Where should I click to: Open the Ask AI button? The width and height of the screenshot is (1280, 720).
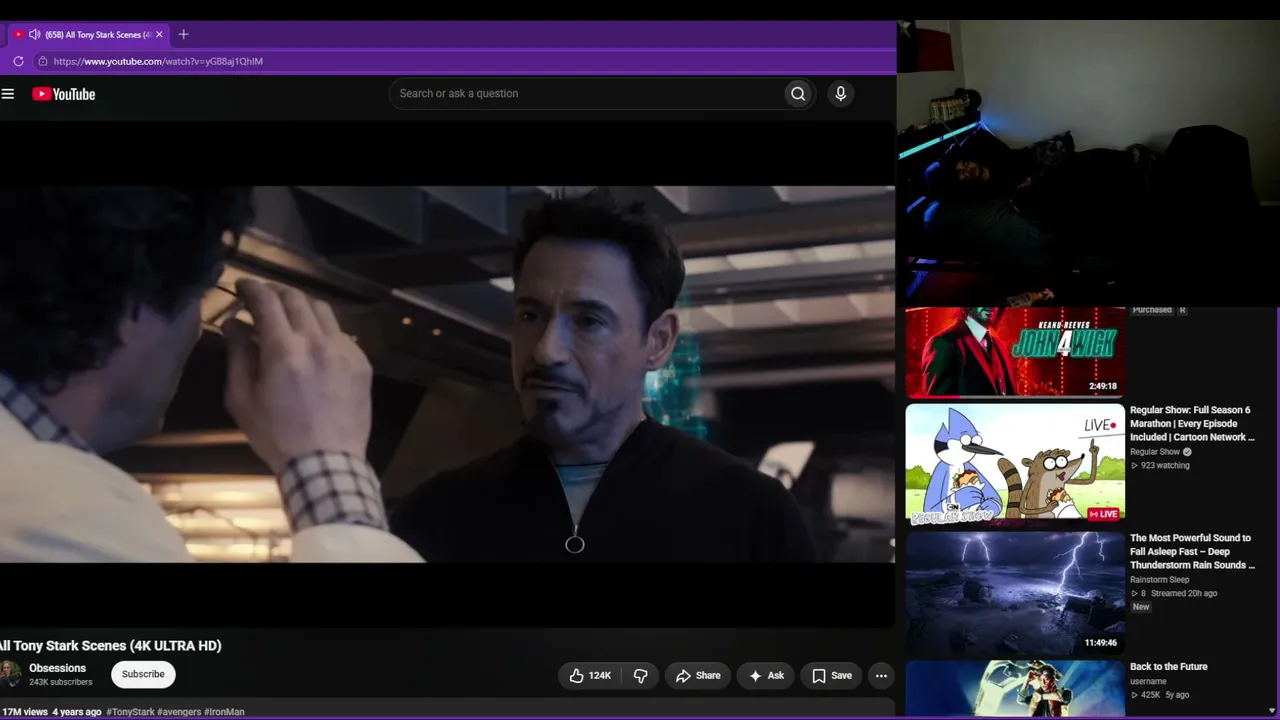click(766, 676)
